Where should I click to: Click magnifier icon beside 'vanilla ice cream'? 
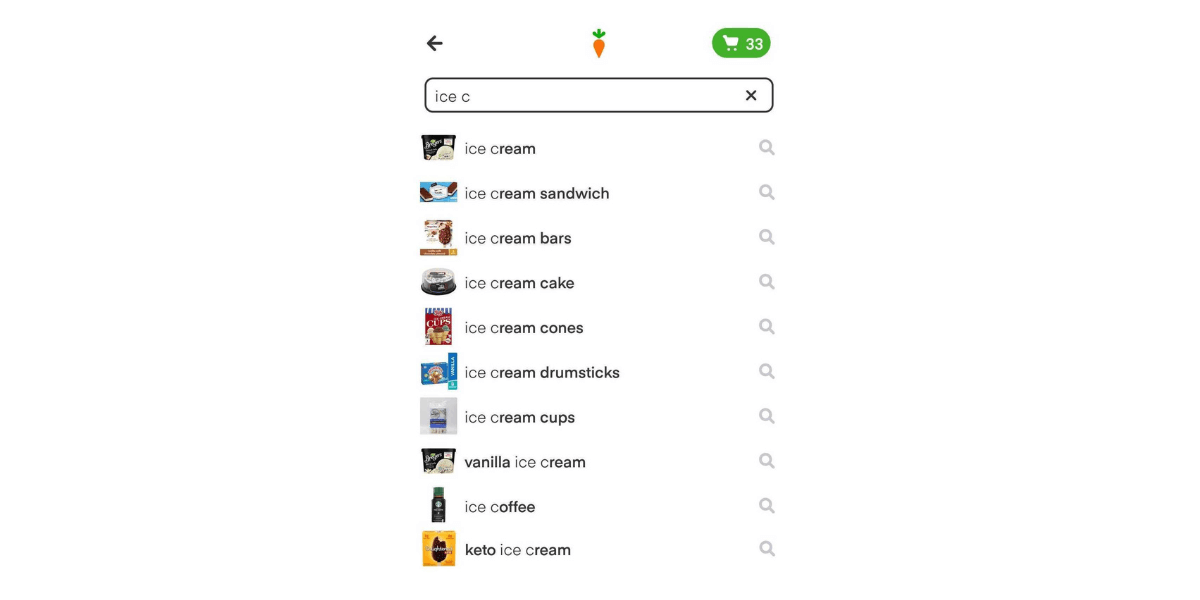[766, 461]
